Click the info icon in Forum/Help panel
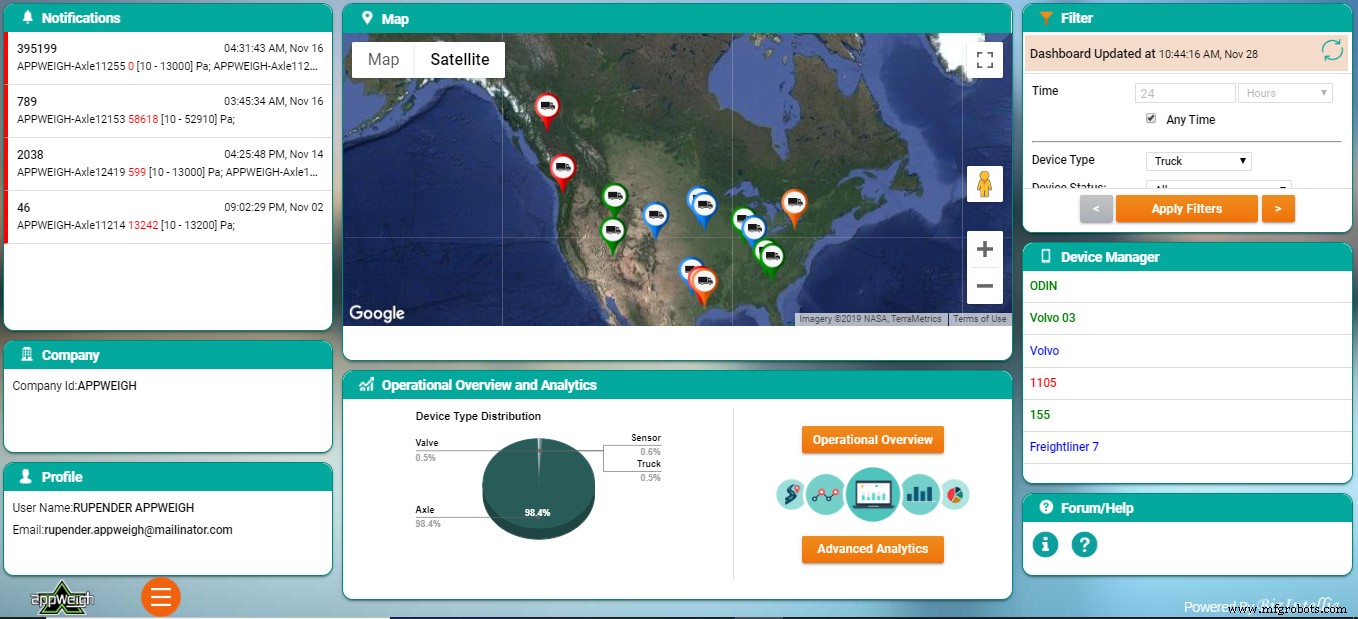This screenshot has width=1358, height=619. [x=1045, y=545]
